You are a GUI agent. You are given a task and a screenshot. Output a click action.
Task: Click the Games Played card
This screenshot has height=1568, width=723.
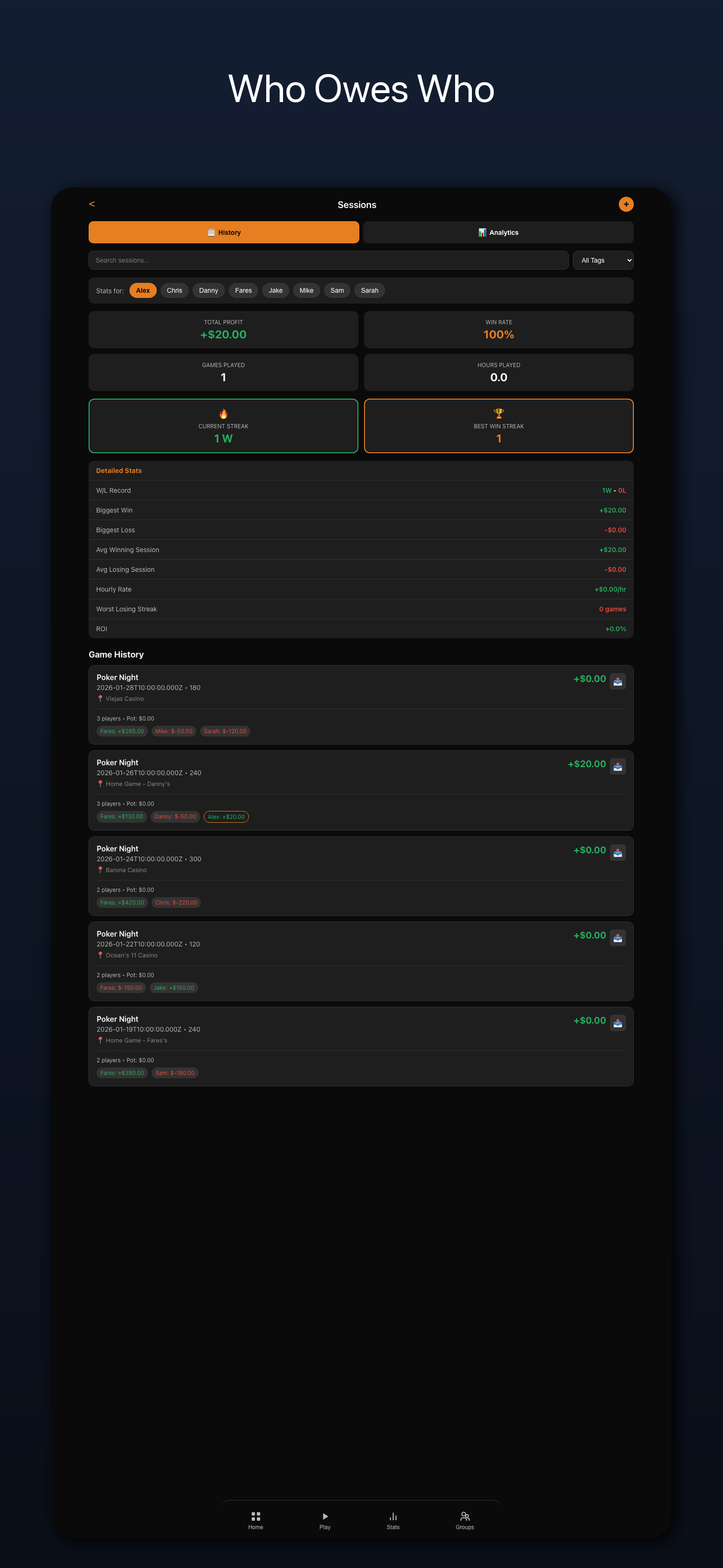coord(224,372)
